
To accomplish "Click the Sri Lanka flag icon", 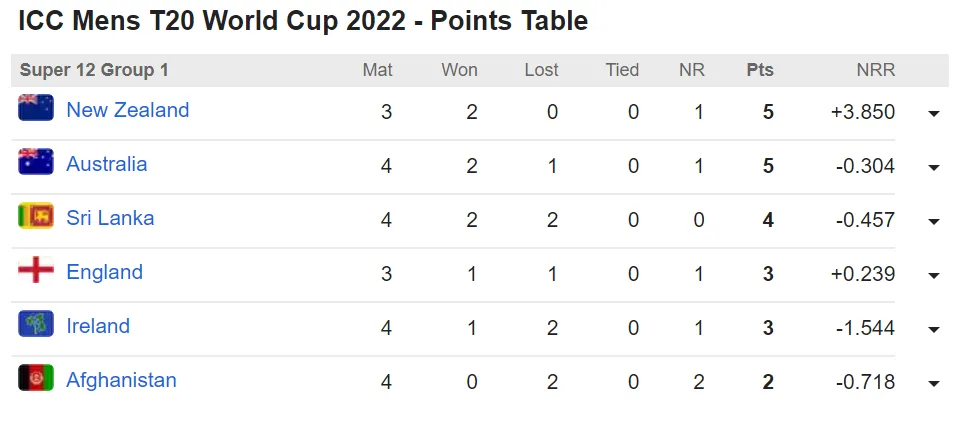I will point(36,216).
